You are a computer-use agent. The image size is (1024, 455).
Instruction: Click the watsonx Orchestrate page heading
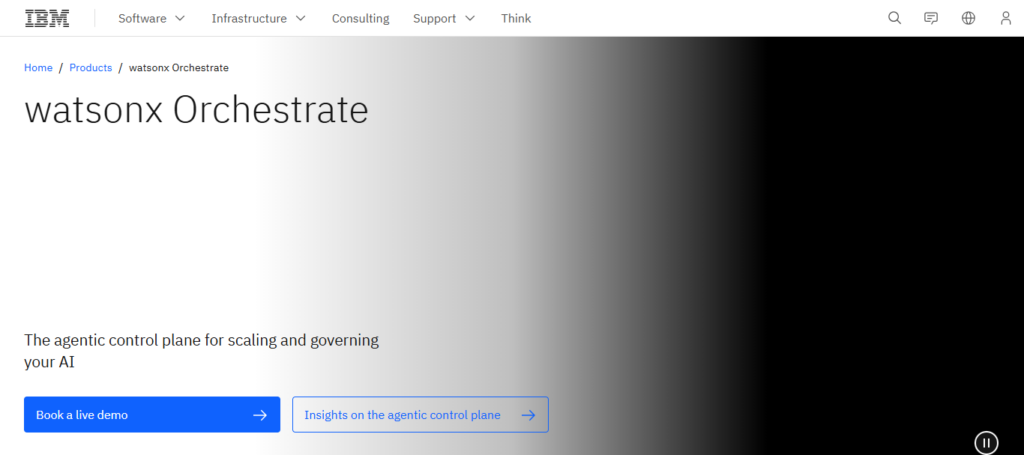coord(197,110)
